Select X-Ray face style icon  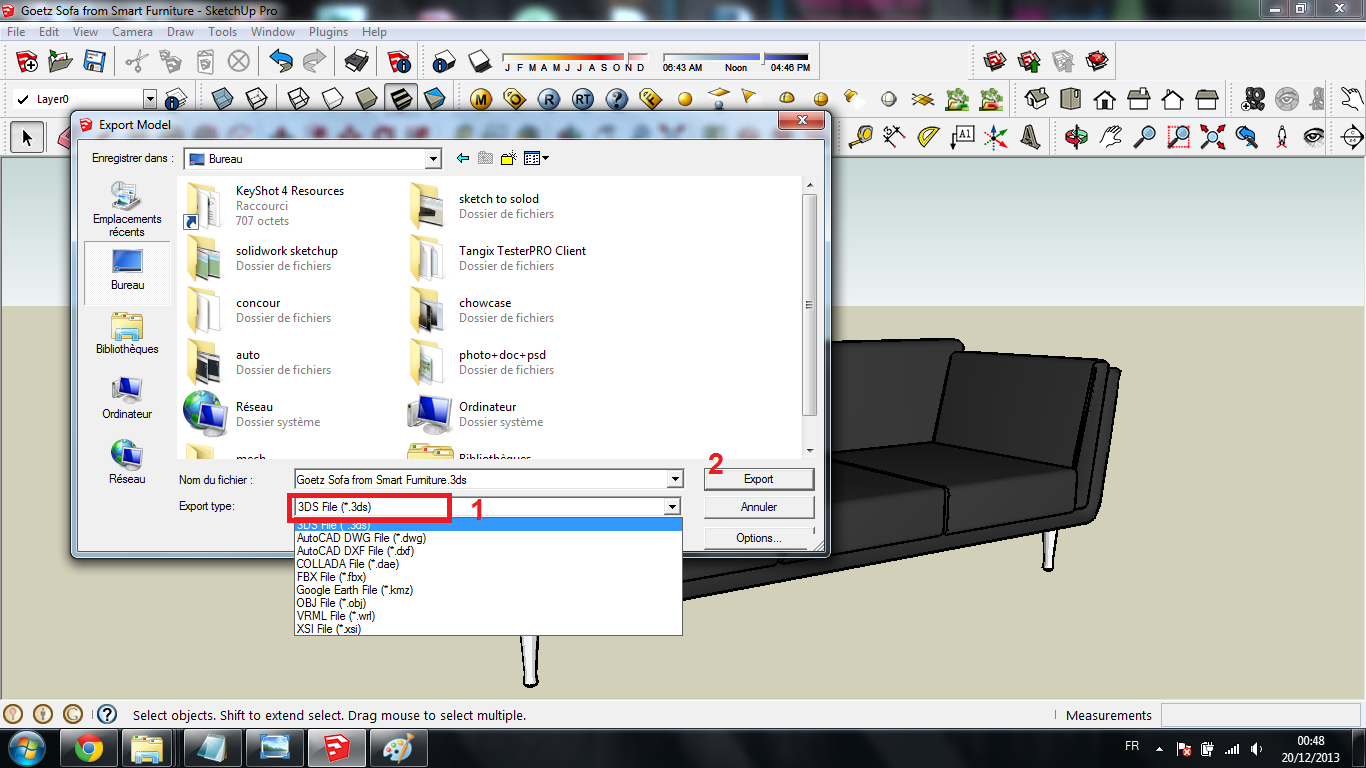click(223, 99)
